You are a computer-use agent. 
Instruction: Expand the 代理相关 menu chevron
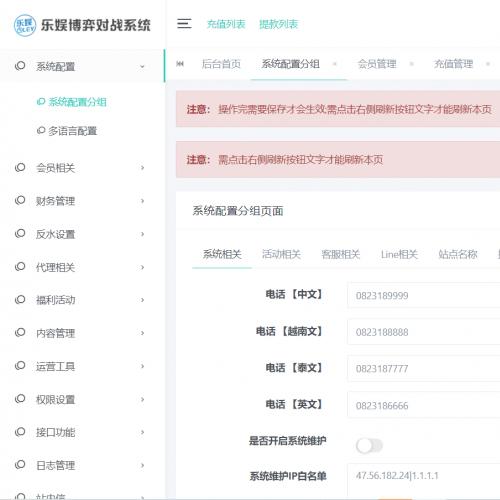click(x=142, y=267)
